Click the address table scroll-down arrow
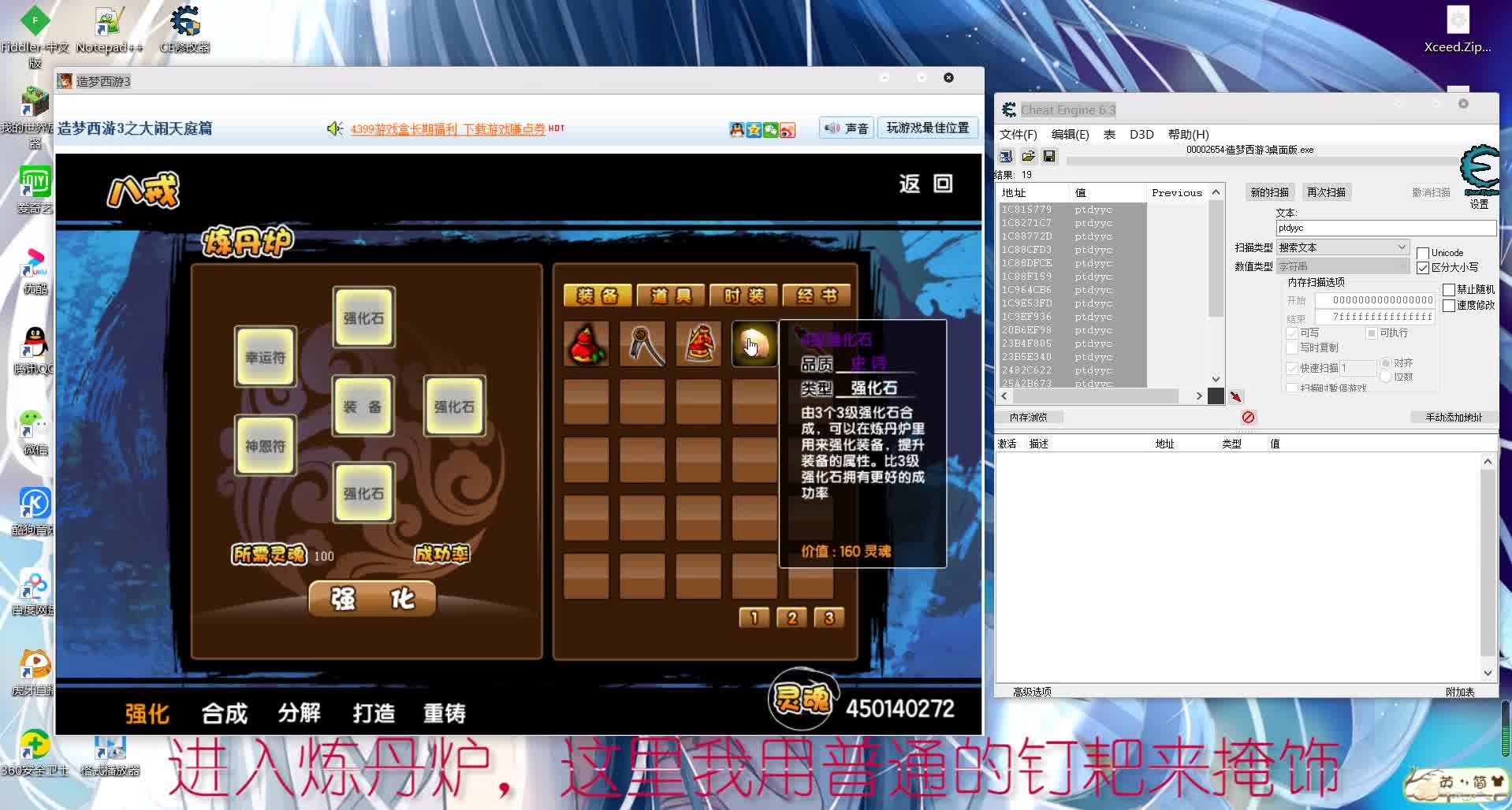The height and width of the screenshot is (810, 1512). [1488, 673]
